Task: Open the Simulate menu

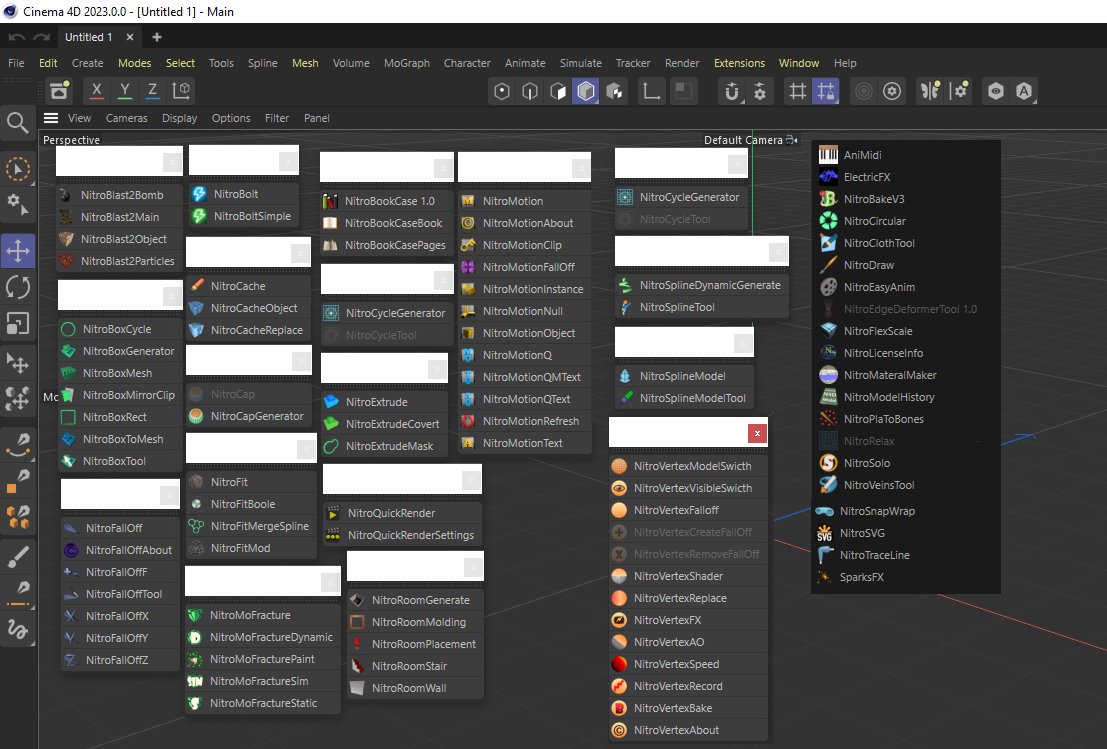Action: click(x=580, y=63)
